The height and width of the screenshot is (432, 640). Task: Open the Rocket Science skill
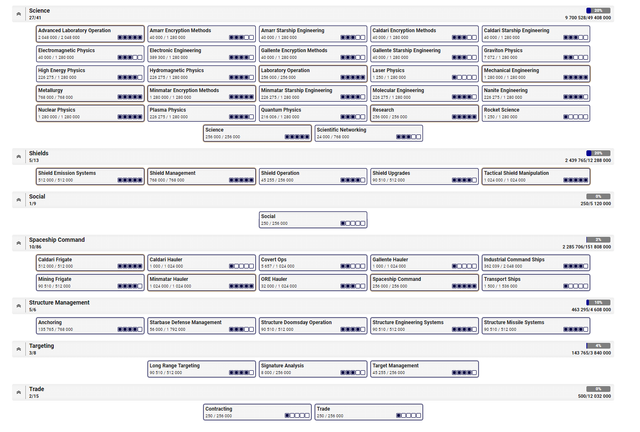[536, 114]
